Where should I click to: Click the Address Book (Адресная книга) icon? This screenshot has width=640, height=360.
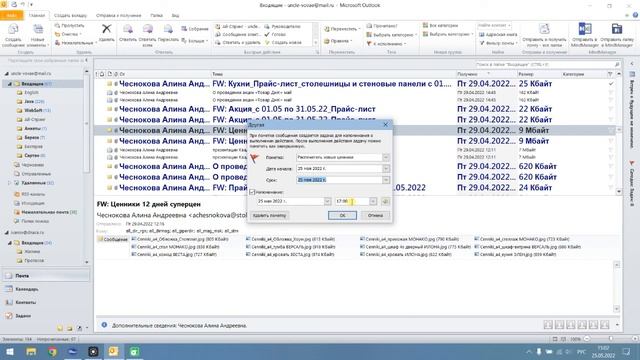(498, 35)
